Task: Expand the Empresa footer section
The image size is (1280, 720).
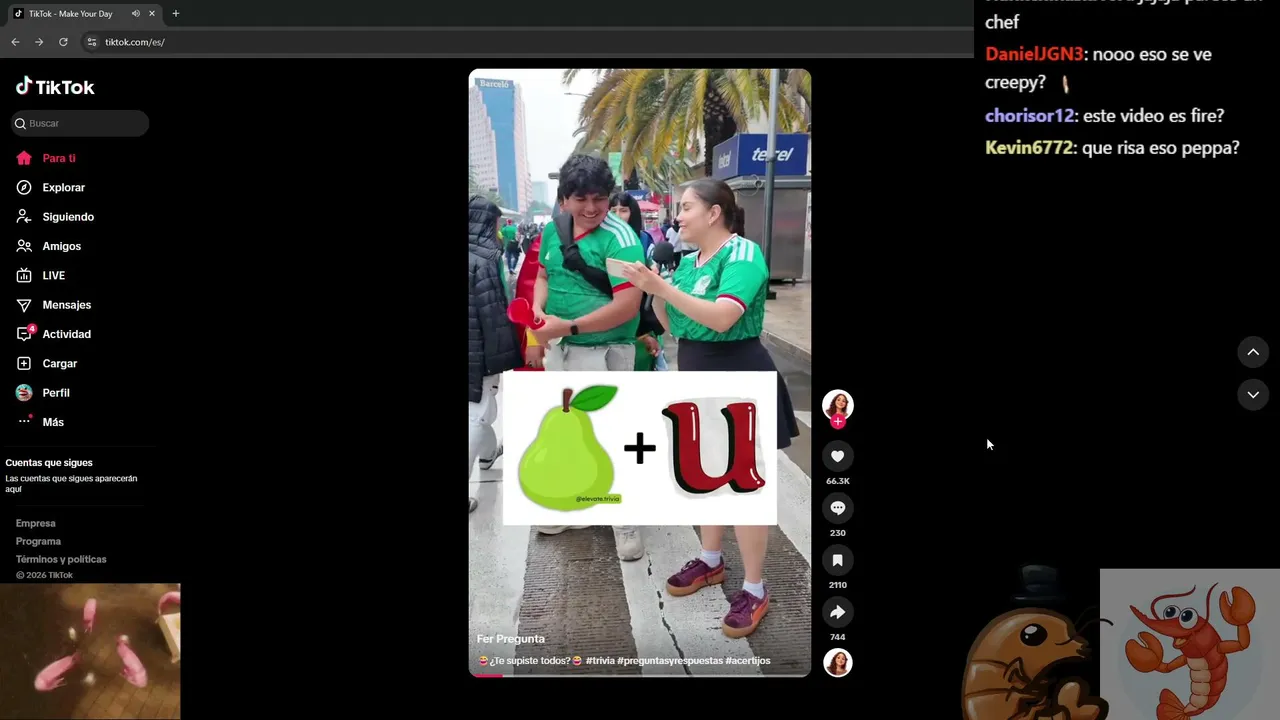Action: pos(36,523)
